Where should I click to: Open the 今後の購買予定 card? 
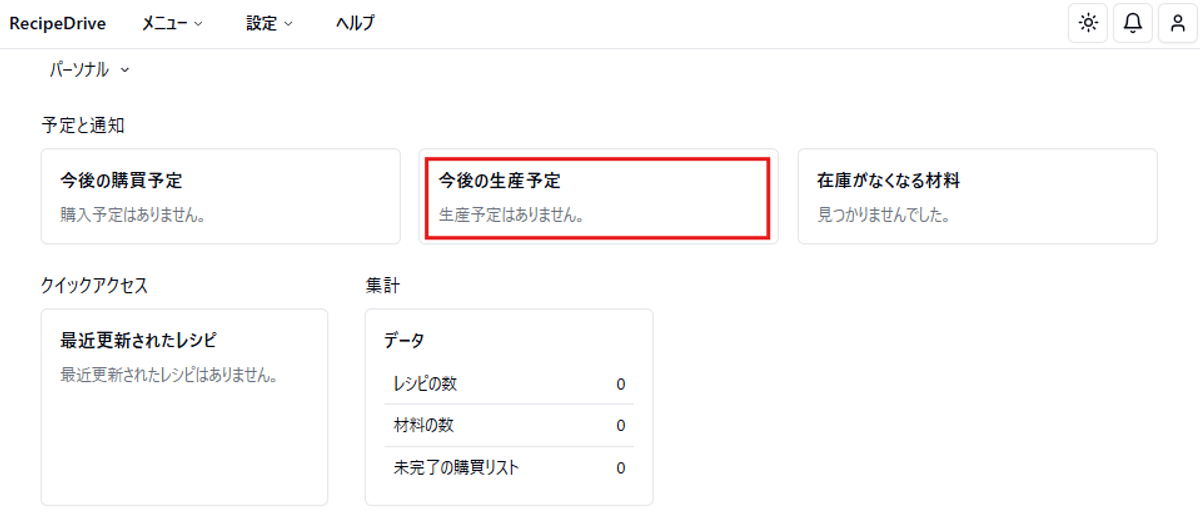[x=220, y=196]
